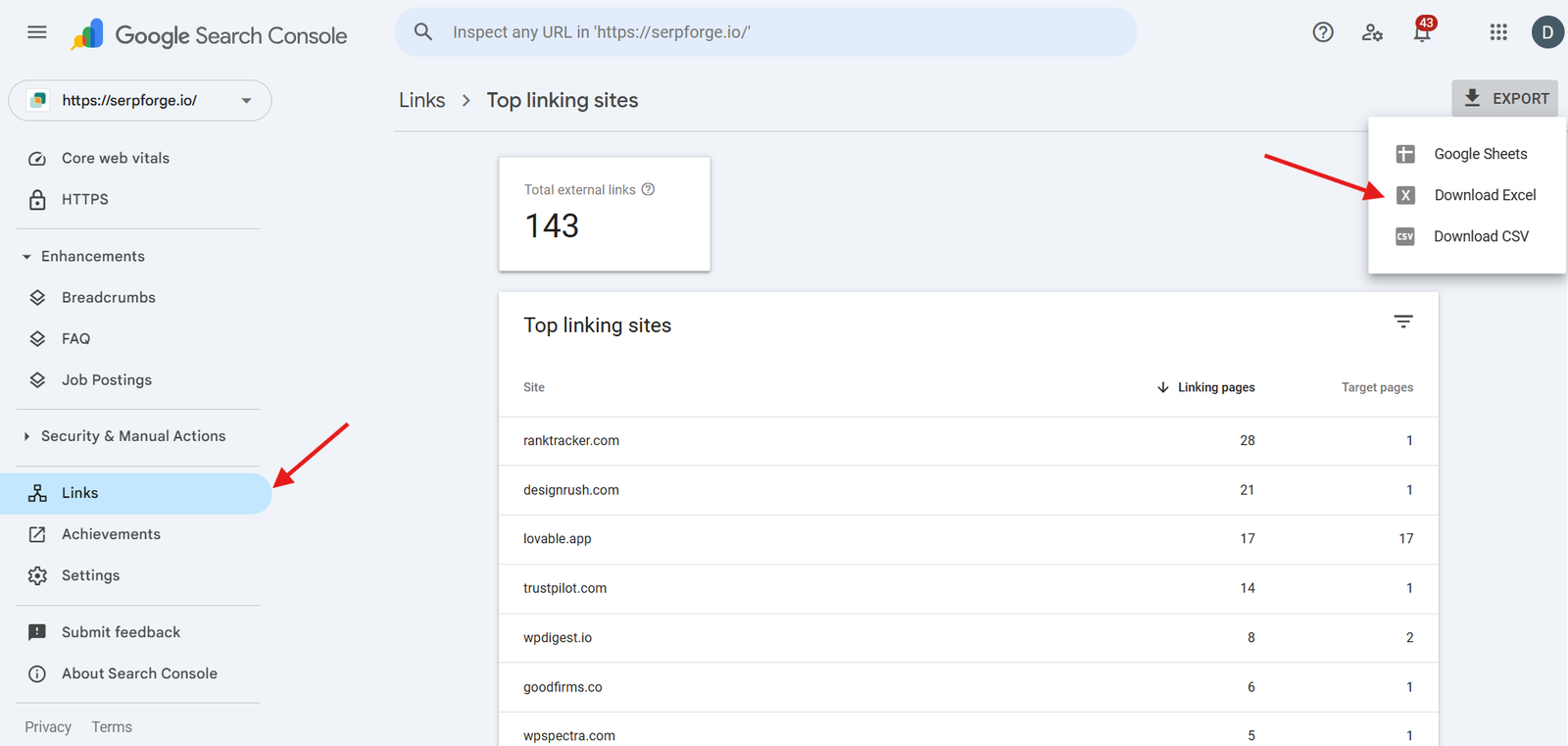Select Links in the sidebar

136,493
